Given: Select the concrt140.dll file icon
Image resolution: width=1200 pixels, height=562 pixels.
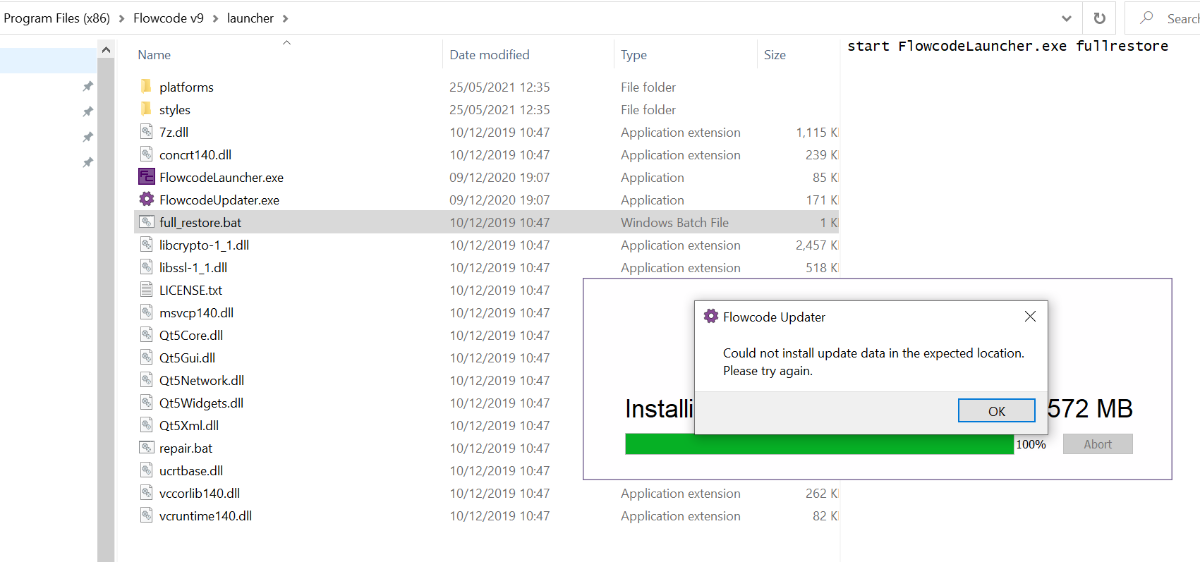Looking at the screenshot, I should tap(146, 155).
